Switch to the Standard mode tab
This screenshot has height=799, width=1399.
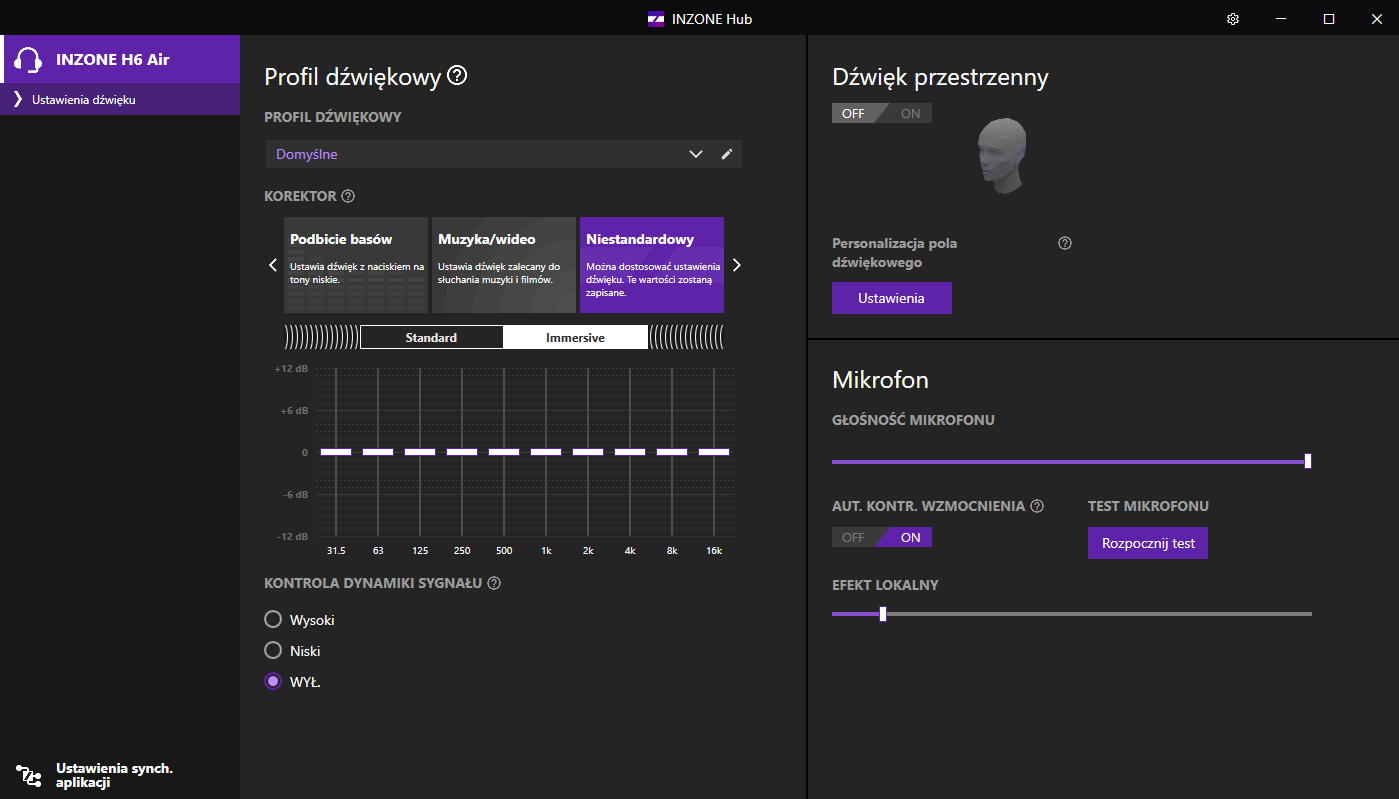(431, 338)
